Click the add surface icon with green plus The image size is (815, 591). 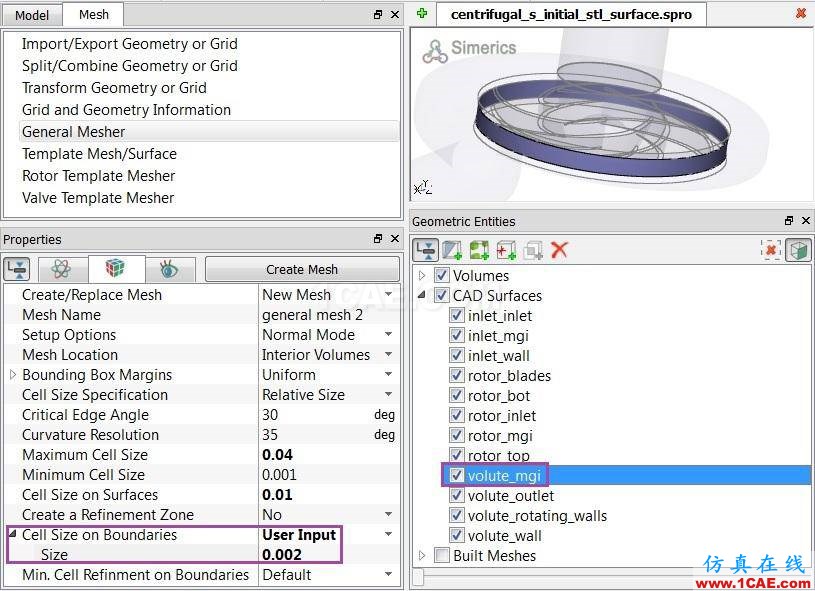click(x=452, y=250)
